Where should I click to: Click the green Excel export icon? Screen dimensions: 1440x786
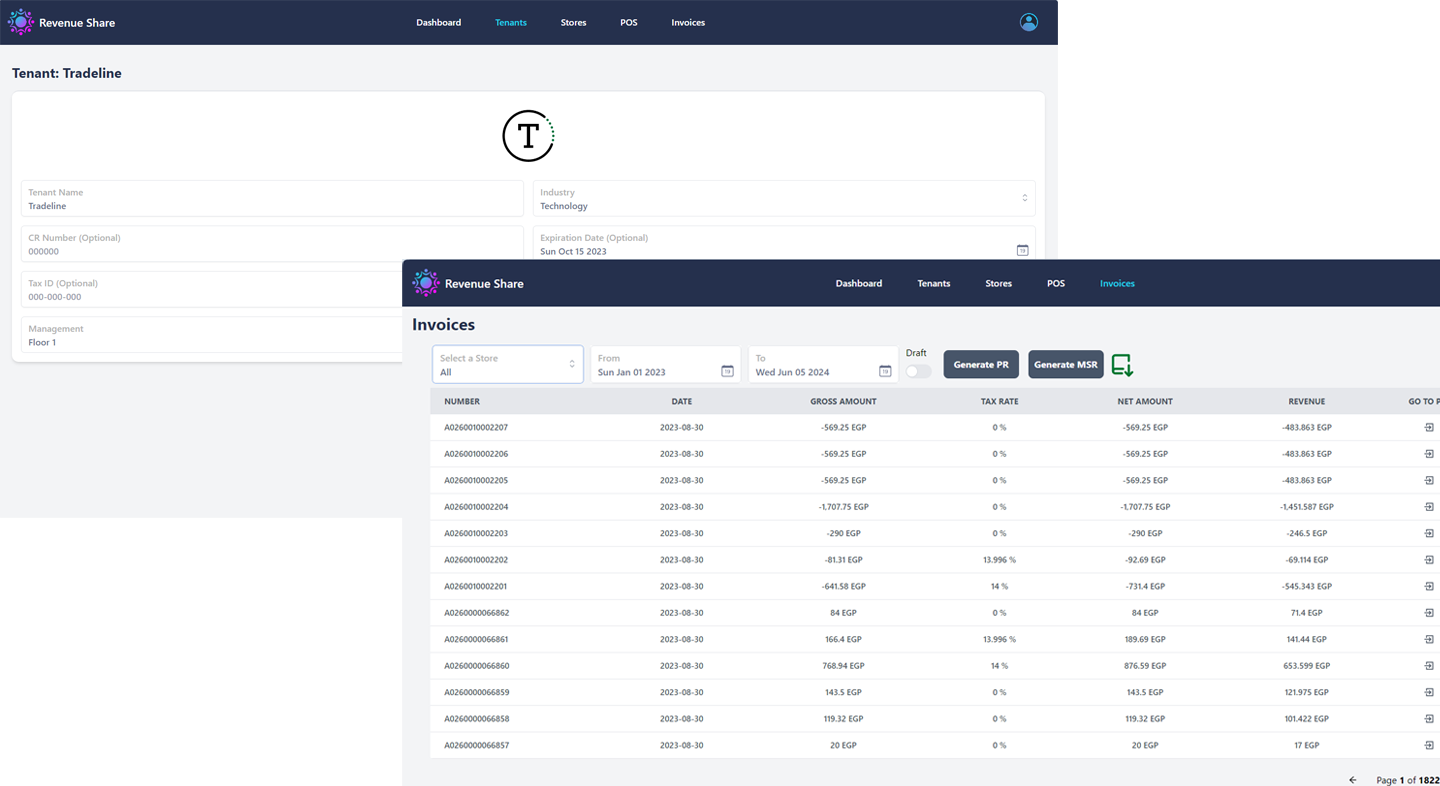[x=1122, y=365]
